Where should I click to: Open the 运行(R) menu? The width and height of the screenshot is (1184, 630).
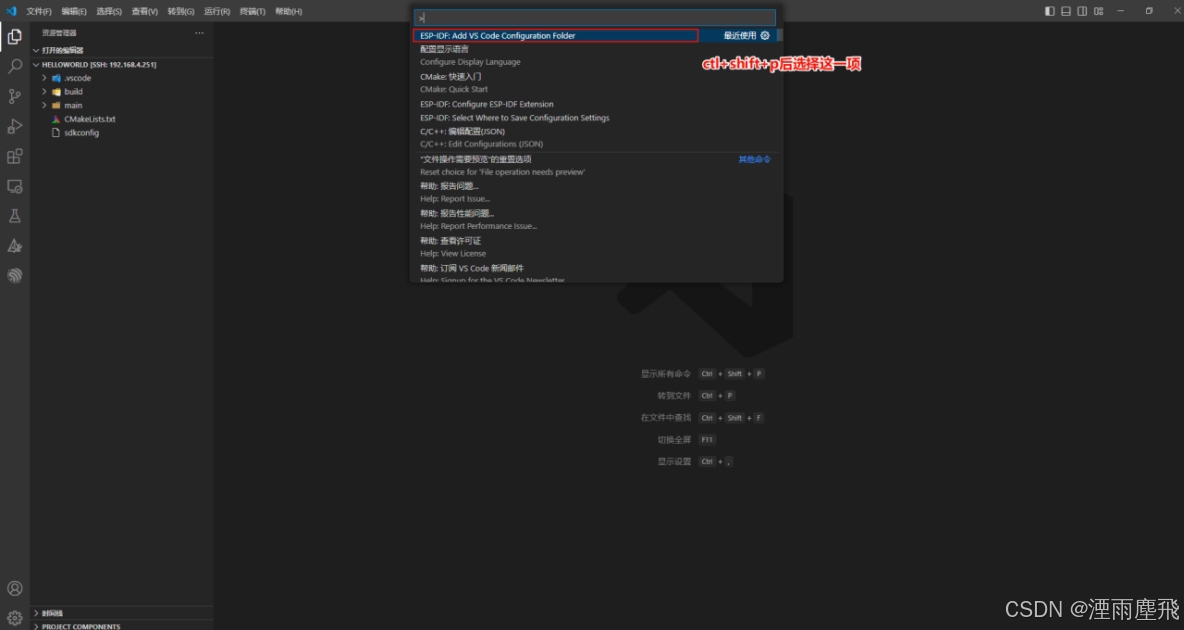[217, 11]
